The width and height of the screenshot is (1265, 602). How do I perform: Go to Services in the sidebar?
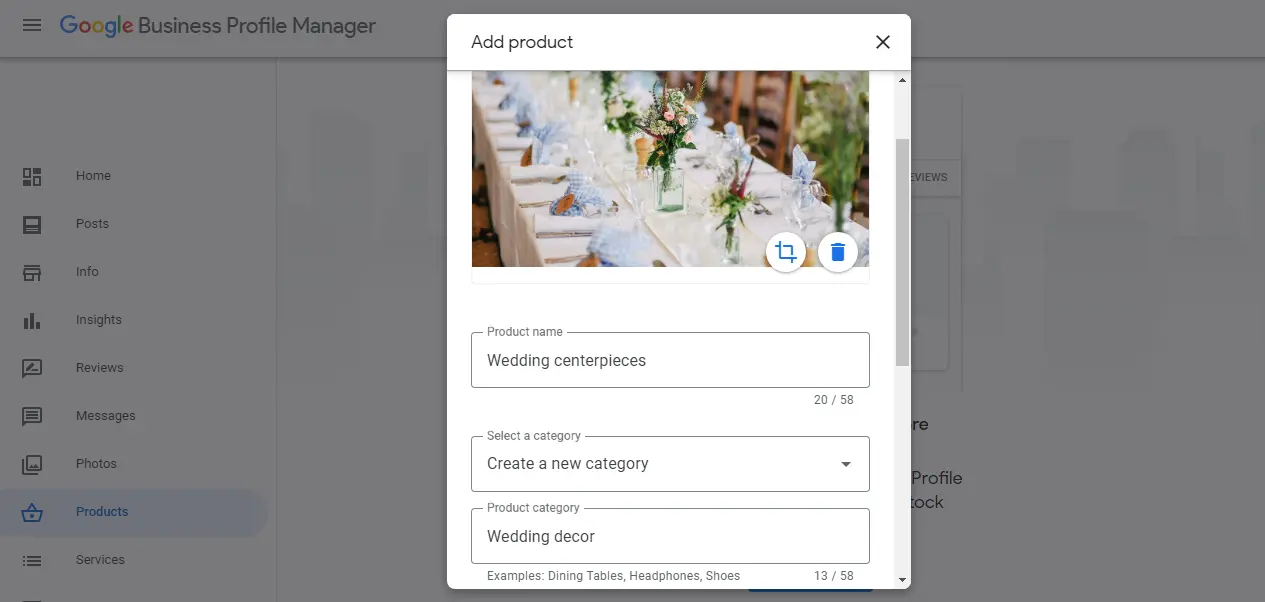100,560
